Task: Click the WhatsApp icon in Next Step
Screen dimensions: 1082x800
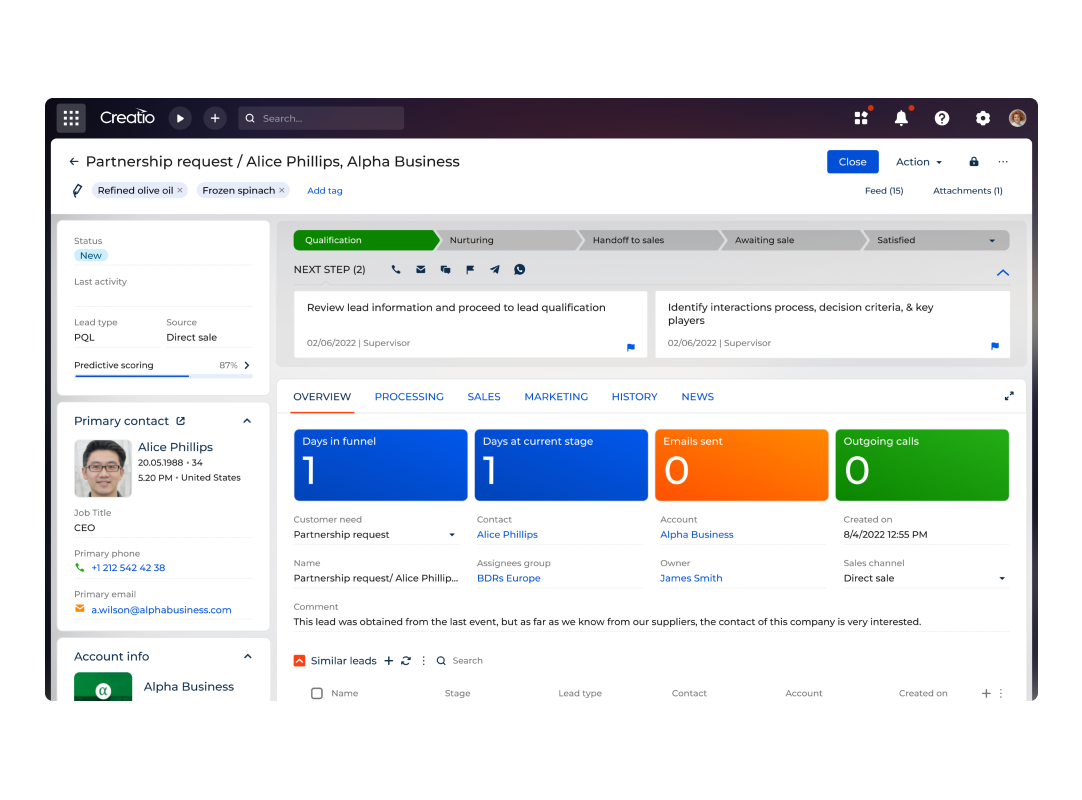Action: [x=519, y=270]
